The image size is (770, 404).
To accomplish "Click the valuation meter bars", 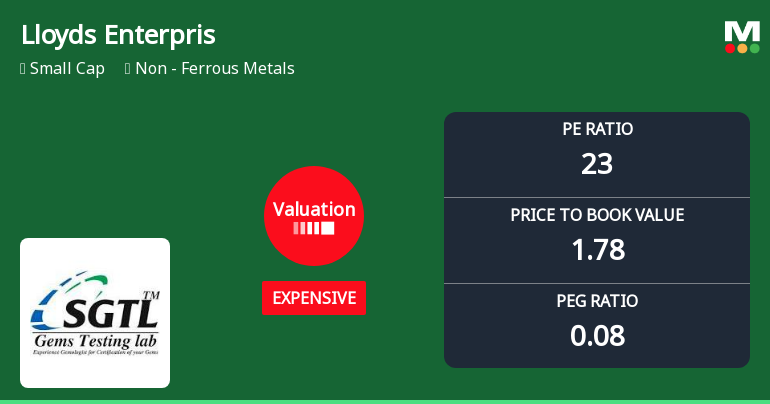I will [314, 228].
